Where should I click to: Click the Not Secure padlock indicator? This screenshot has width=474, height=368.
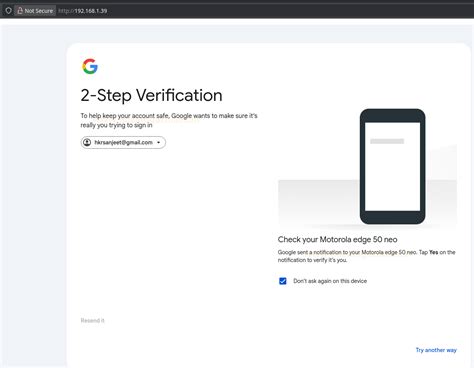click(35, 11)
